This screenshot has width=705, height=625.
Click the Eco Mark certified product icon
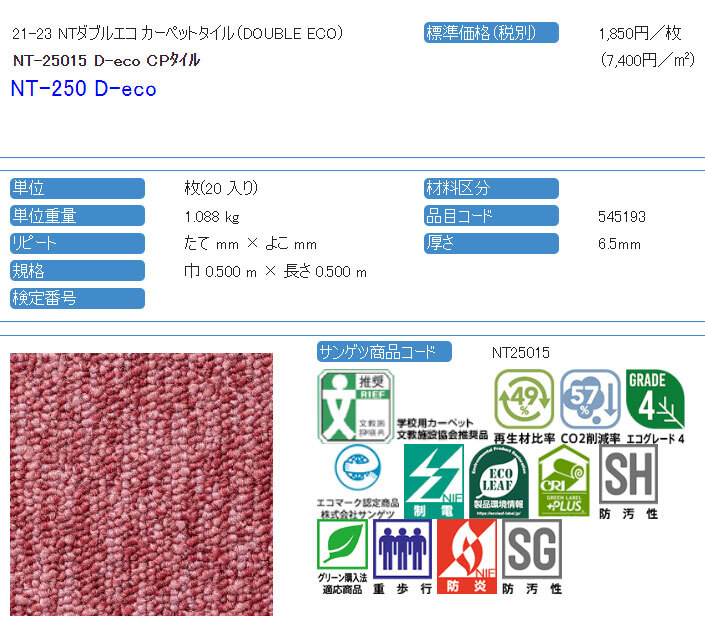tap(358, 468)
